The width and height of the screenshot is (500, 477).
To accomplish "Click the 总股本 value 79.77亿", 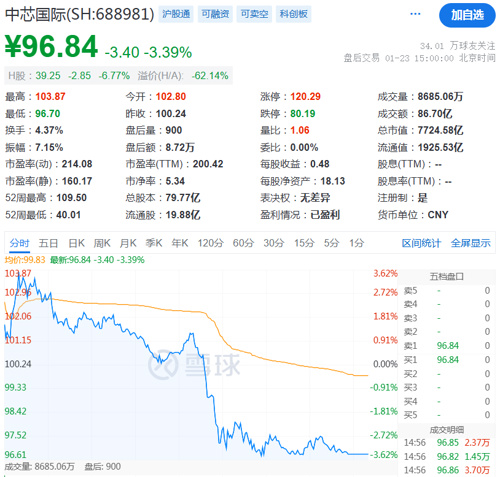I will coord(183,198).
